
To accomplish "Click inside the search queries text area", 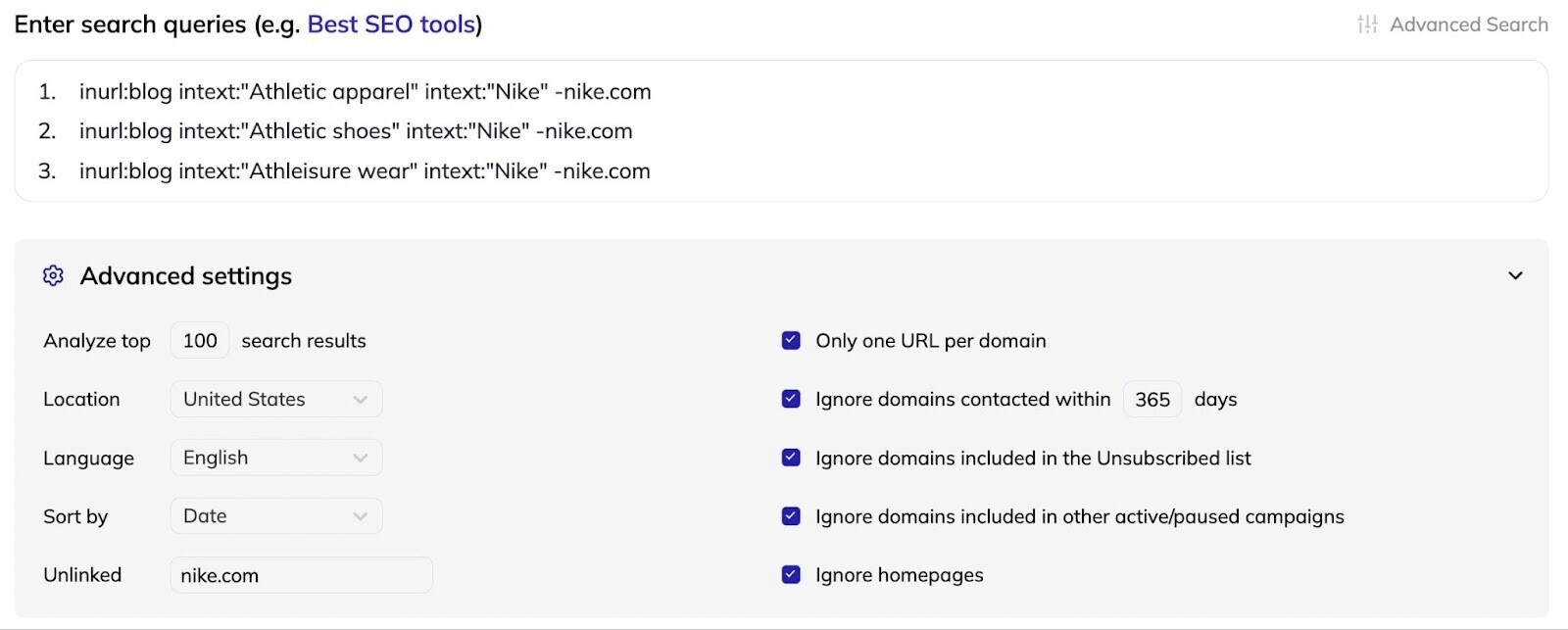I will tap(784, 132).
